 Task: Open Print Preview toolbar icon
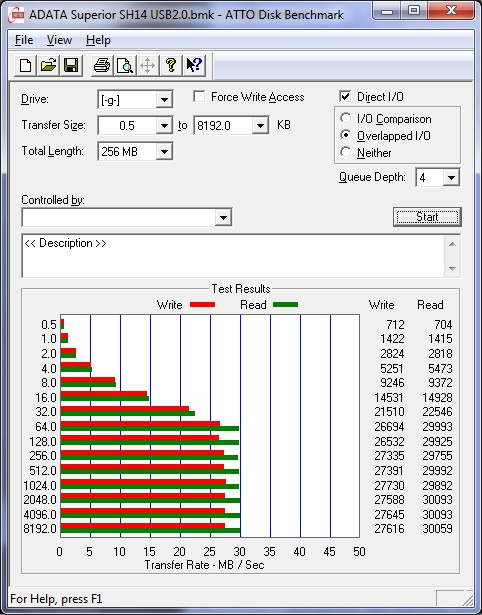coord(125,65)
